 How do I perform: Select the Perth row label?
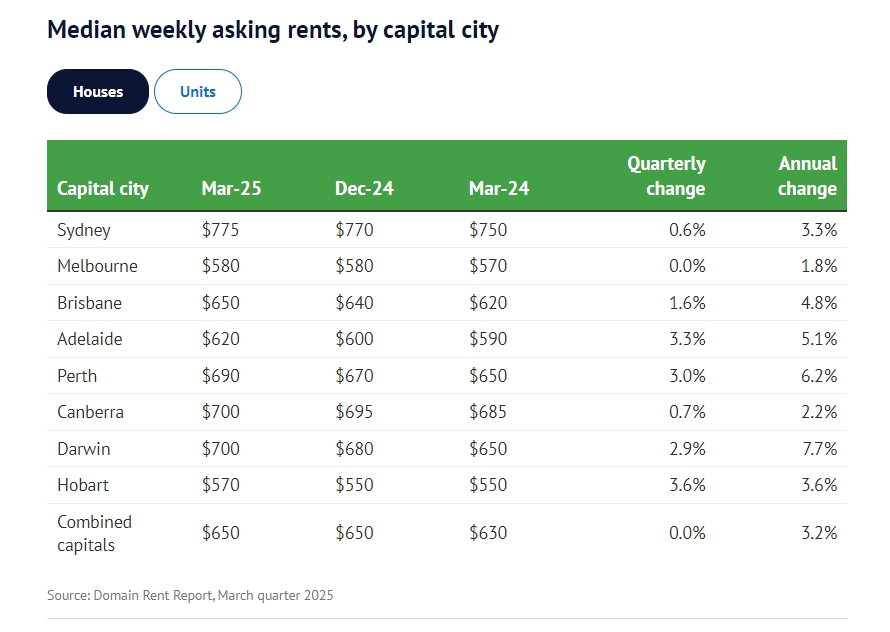pos(77,376)
